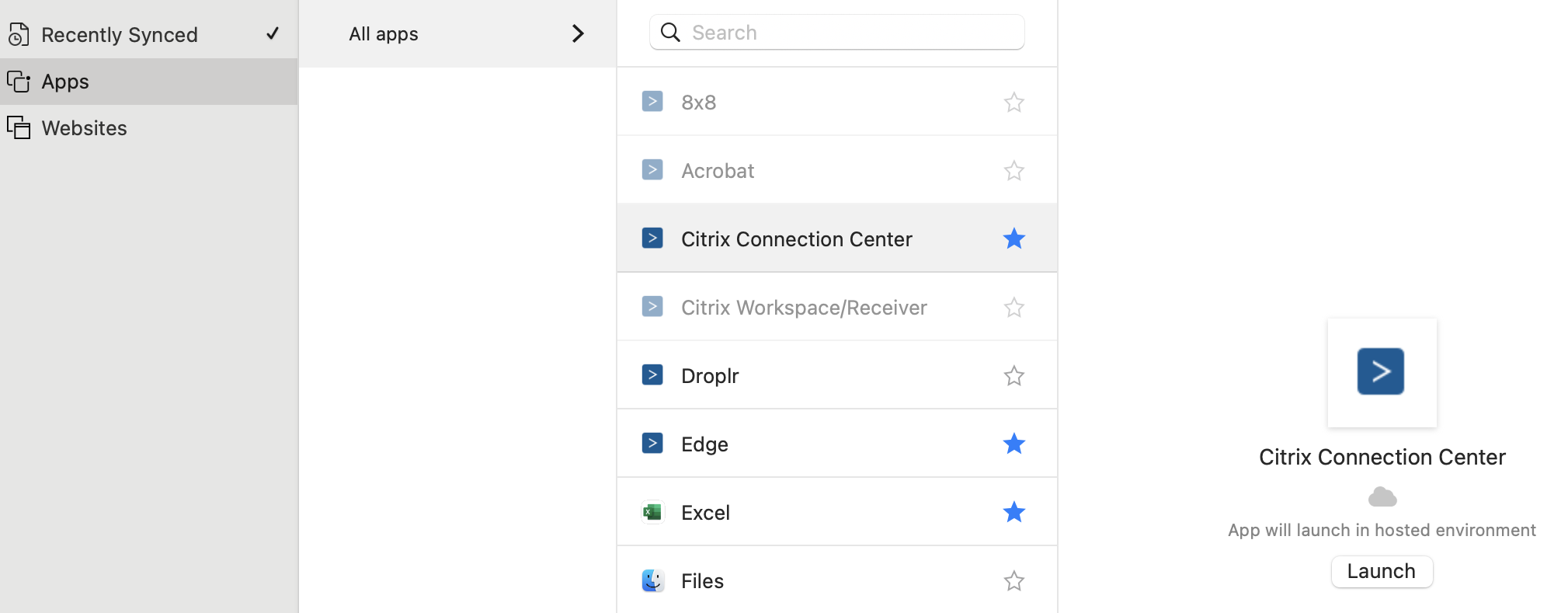The height and width of the screenshot is (613, 1568).
Task: Click the Citrix Connection Center row icon
Action: coord(652,239)
